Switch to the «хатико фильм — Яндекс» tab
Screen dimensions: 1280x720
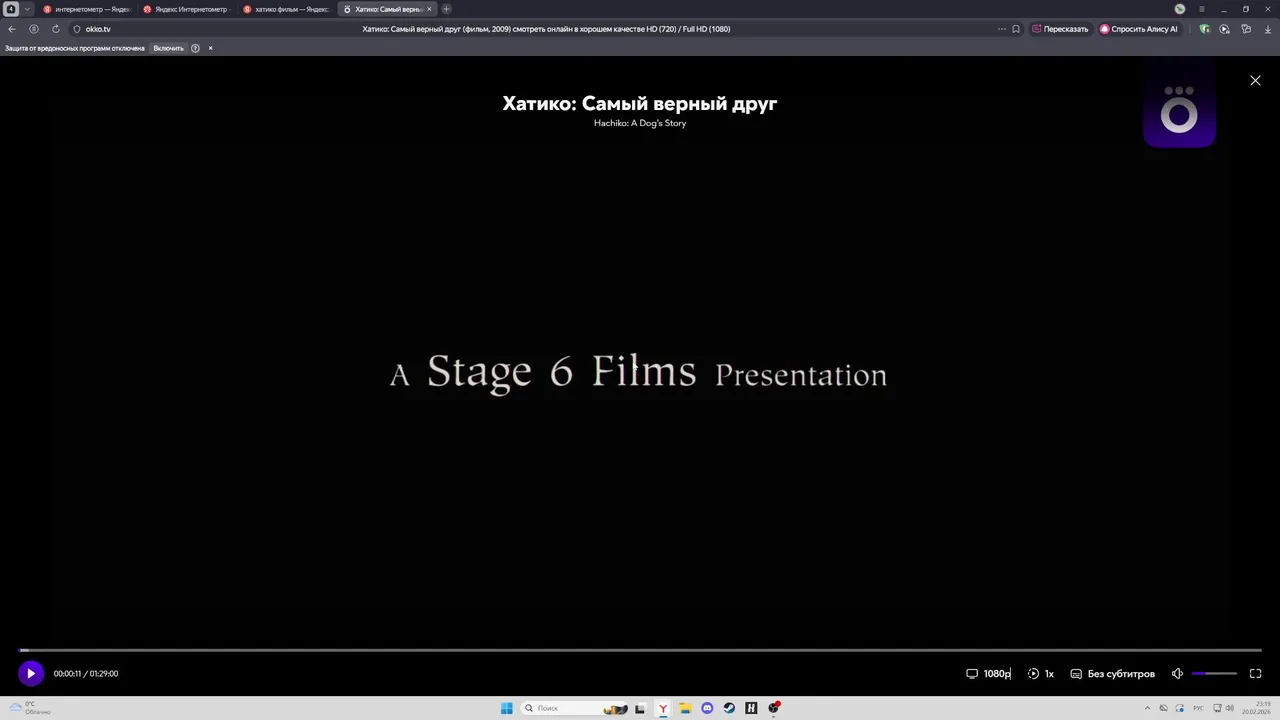click(286, 9)
